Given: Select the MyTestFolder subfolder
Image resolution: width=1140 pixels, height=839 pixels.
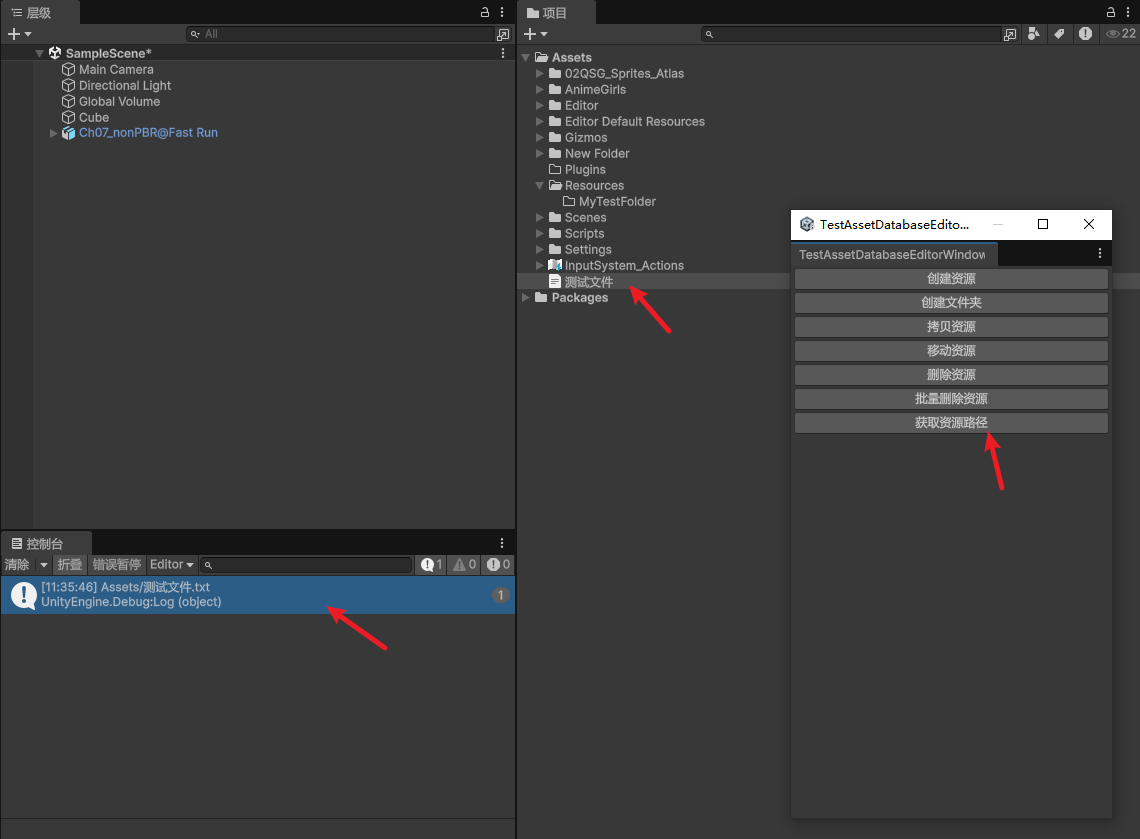Looking at the screenshot, I should click(617, 201).
